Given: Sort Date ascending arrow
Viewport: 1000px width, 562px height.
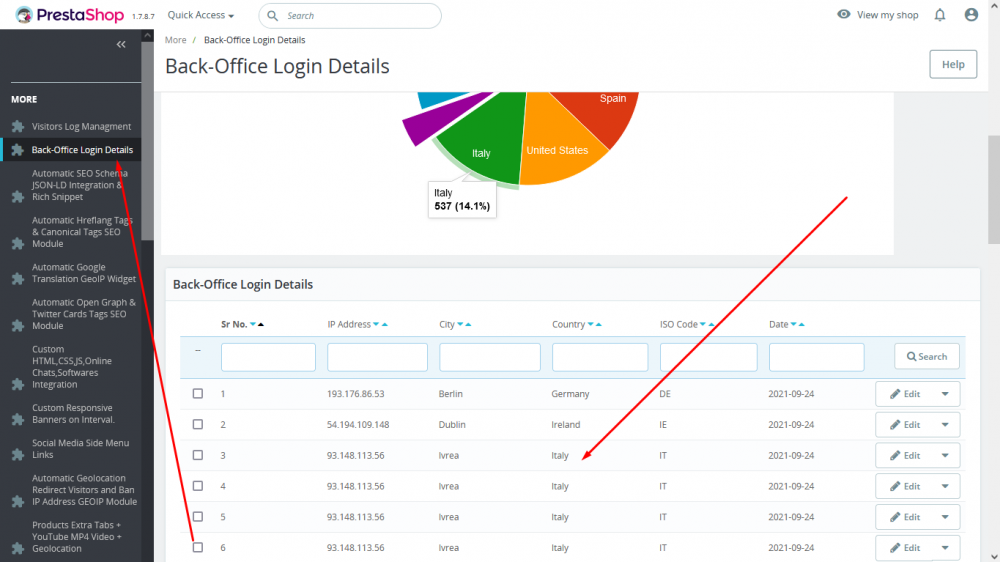Looking at the screenshot, I should coord(802,325).
